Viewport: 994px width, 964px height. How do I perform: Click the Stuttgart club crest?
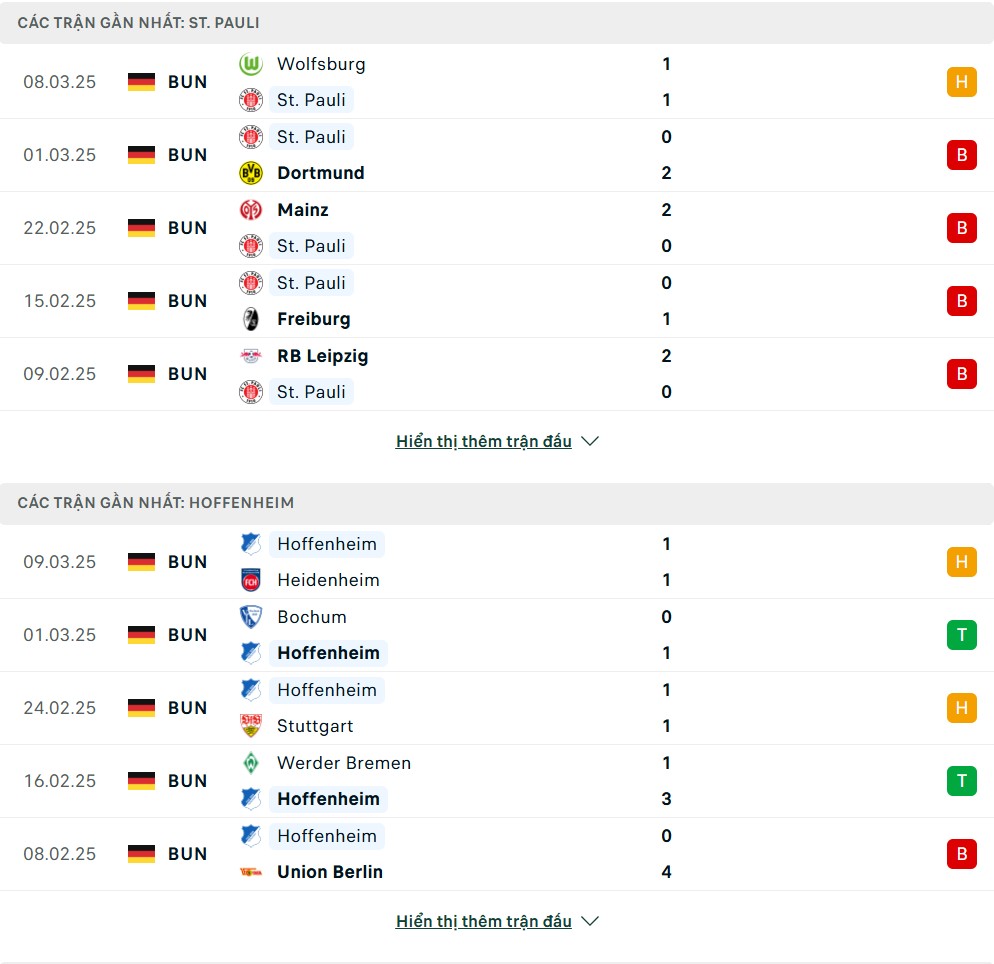click(x=251, y=726)
